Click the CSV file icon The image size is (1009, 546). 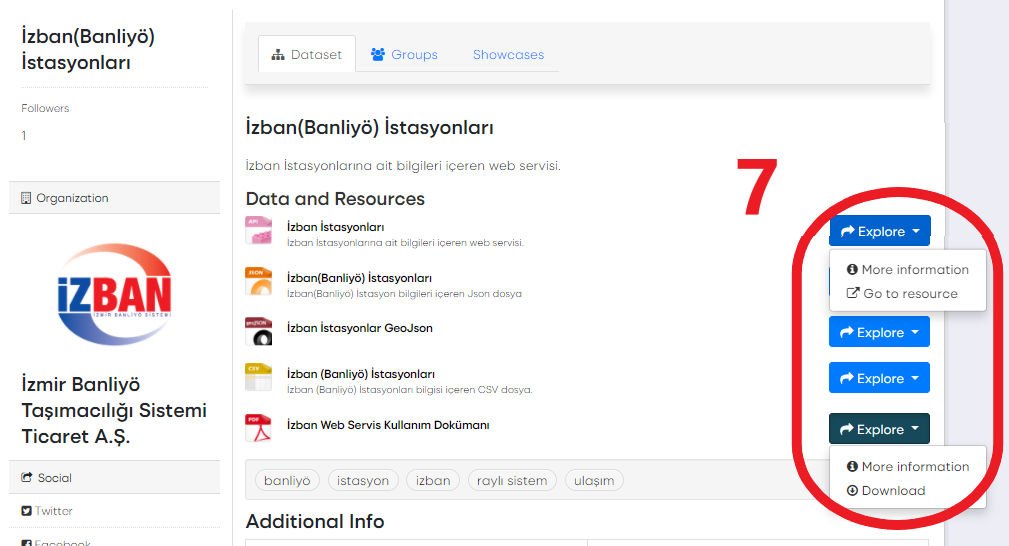258,378
